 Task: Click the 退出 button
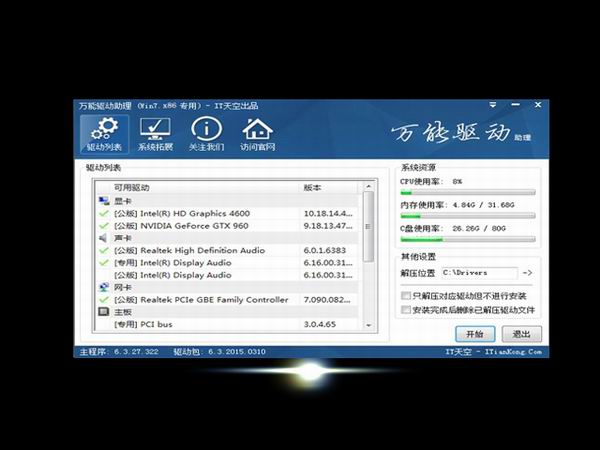tap(522, 334)
